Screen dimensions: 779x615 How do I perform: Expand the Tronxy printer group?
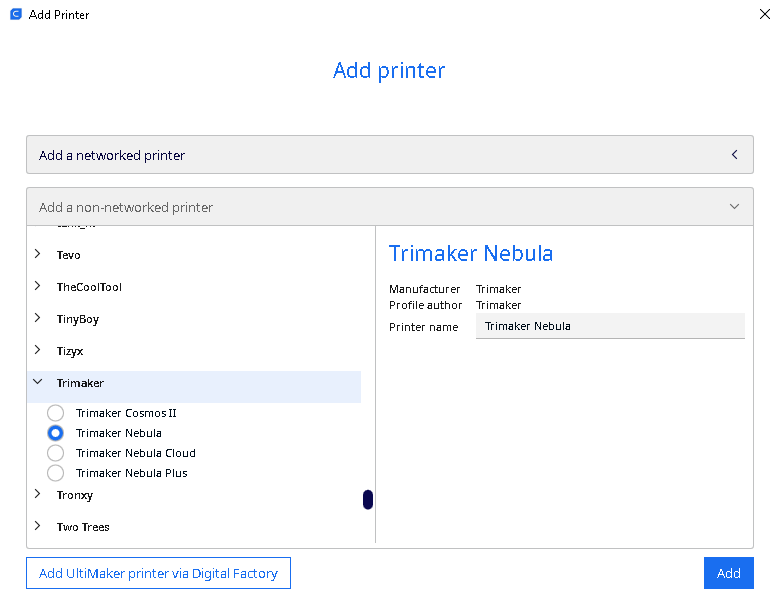coord(38,495)
